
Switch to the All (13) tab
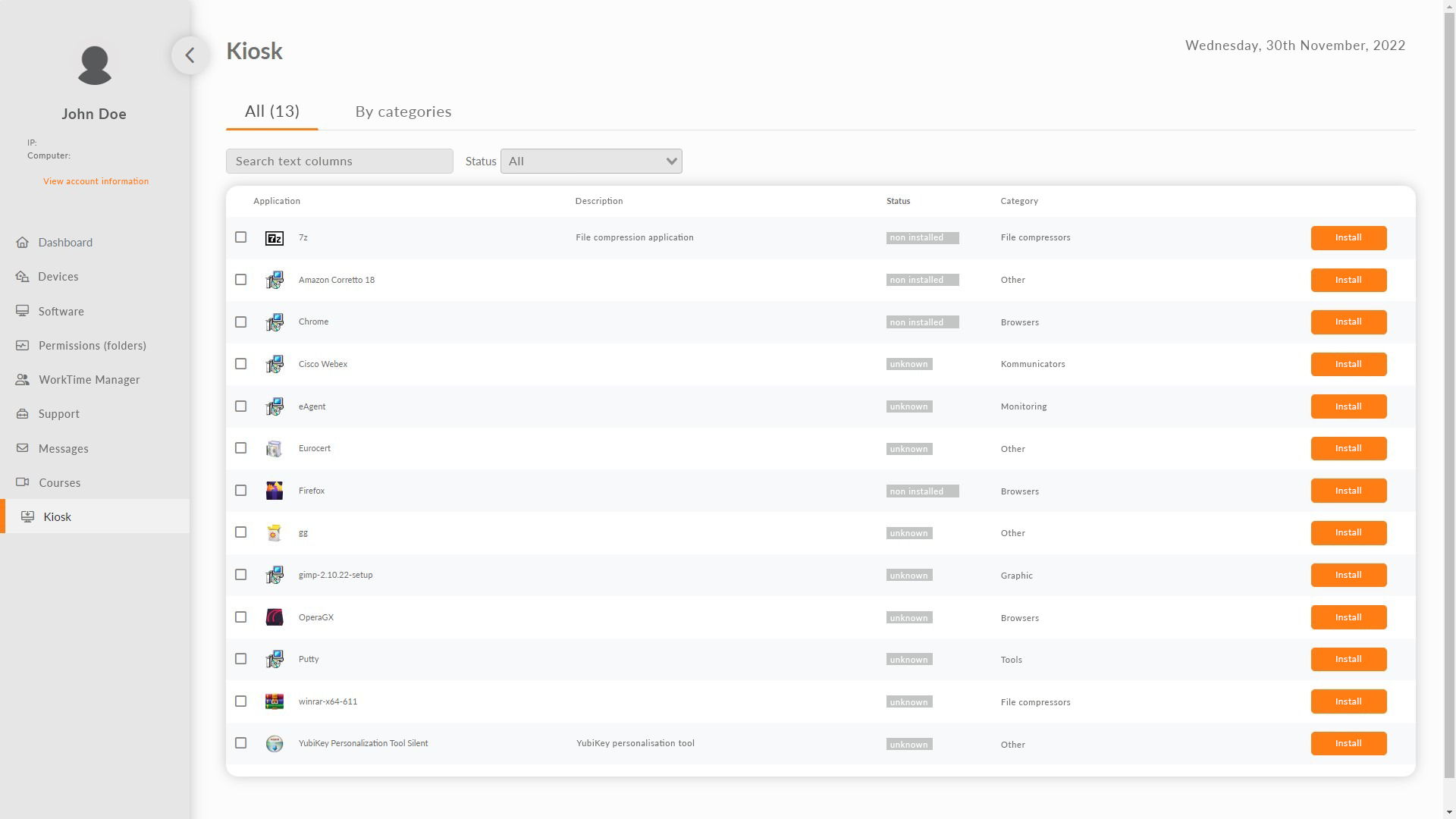click(x=272, y=111)
